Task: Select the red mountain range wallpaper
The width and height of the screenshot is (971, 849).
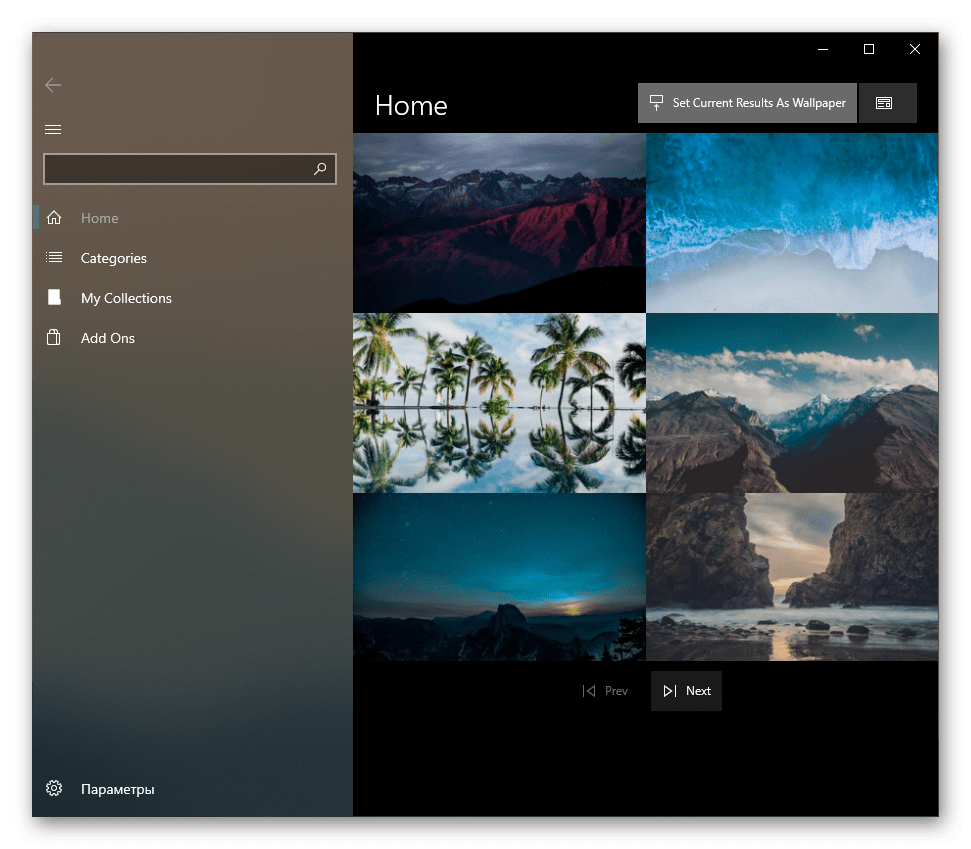Action: [x=499, y=223]
